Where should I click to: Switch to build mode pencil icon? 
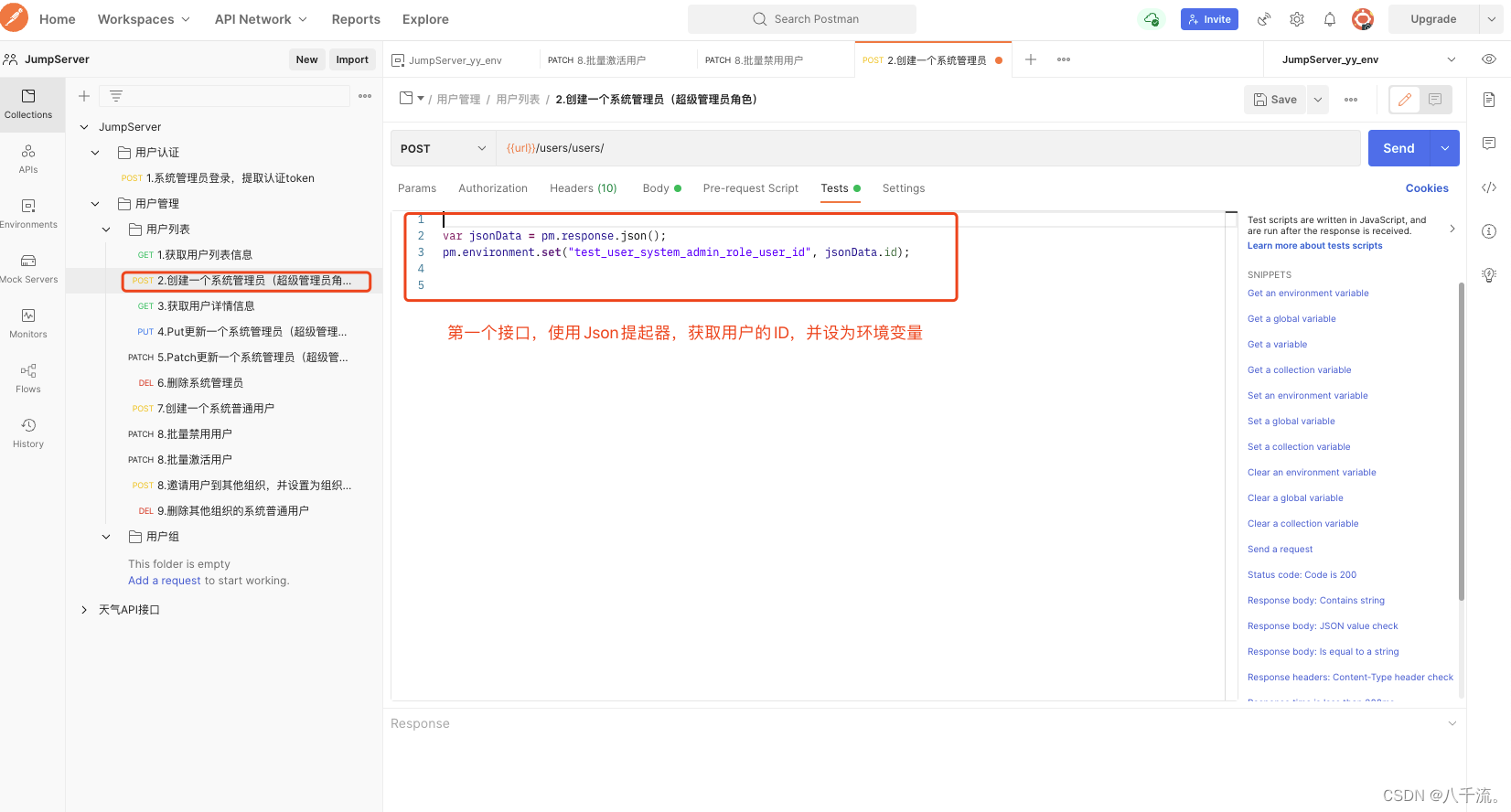(x=1405, y=100)
